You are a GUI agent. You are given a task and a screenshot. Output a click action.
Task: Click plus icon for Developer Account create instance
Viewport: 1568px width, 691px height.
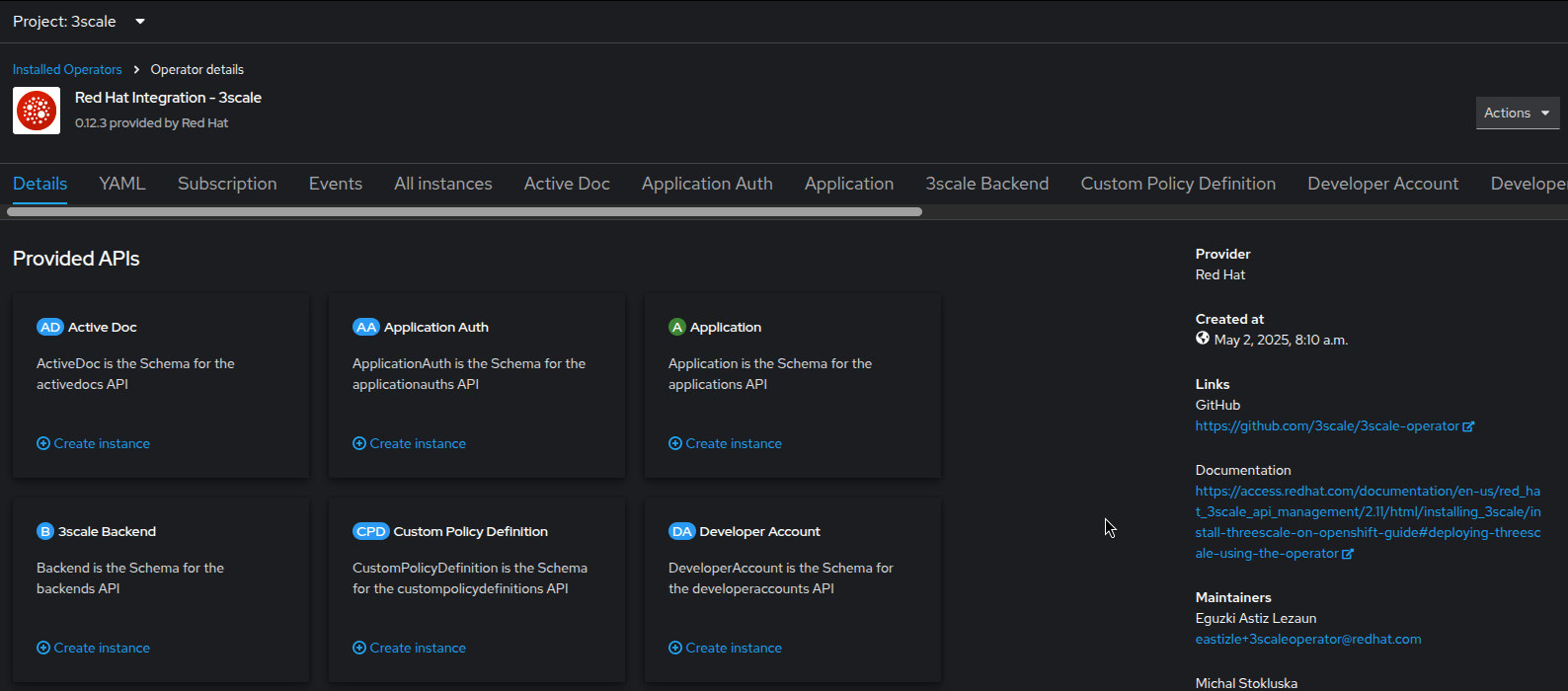coord(675,648)
